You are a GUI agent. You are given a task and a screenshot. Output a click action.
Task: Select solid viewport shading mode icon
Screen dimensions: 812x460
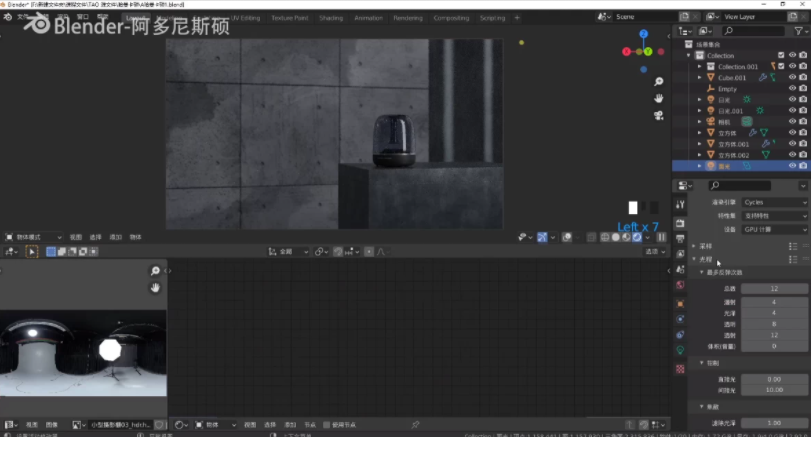[x=615, y=237]
